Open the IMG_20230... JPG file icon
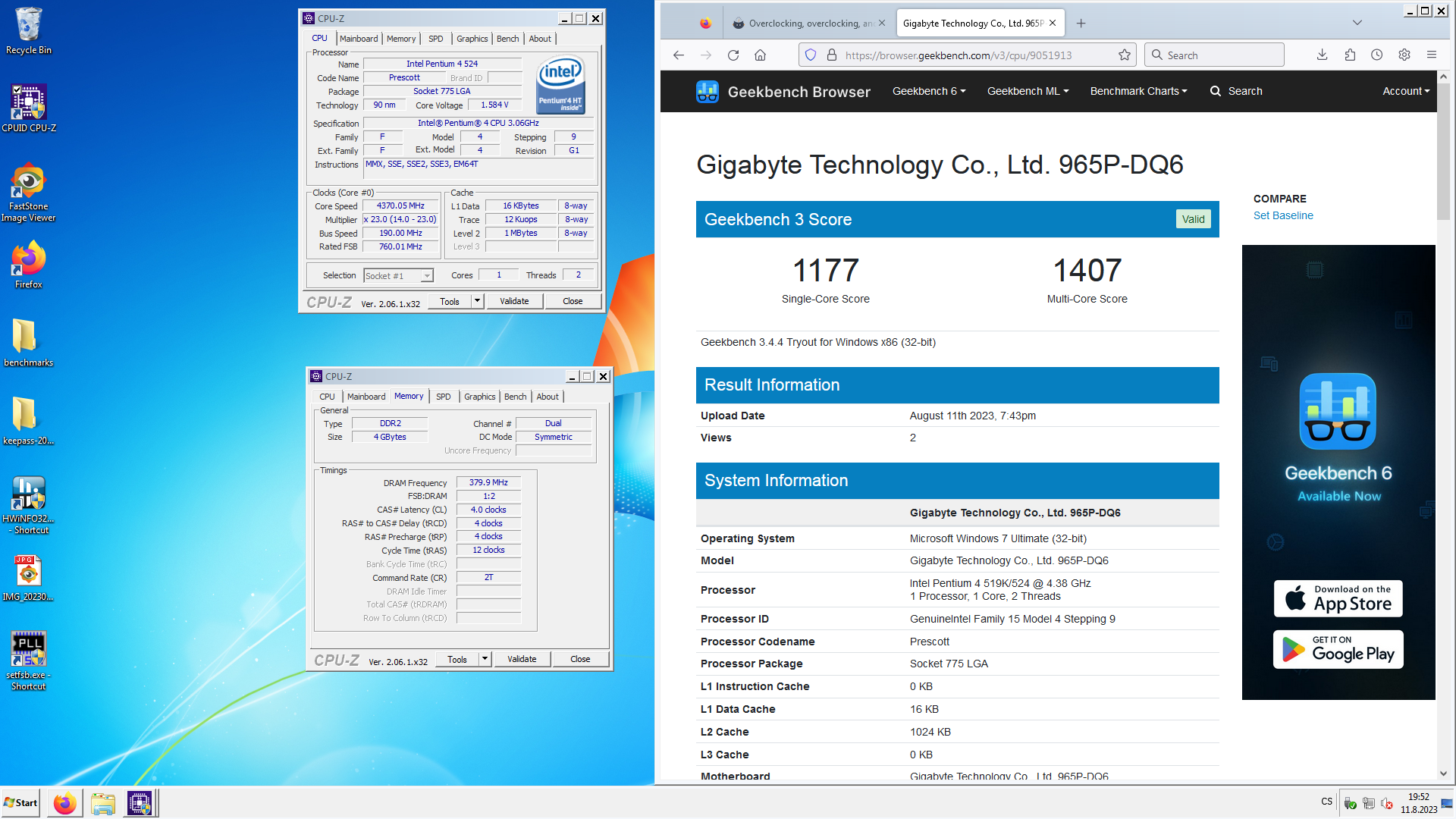The width and height of the screenshot is (1456, 819). [29, 578]
